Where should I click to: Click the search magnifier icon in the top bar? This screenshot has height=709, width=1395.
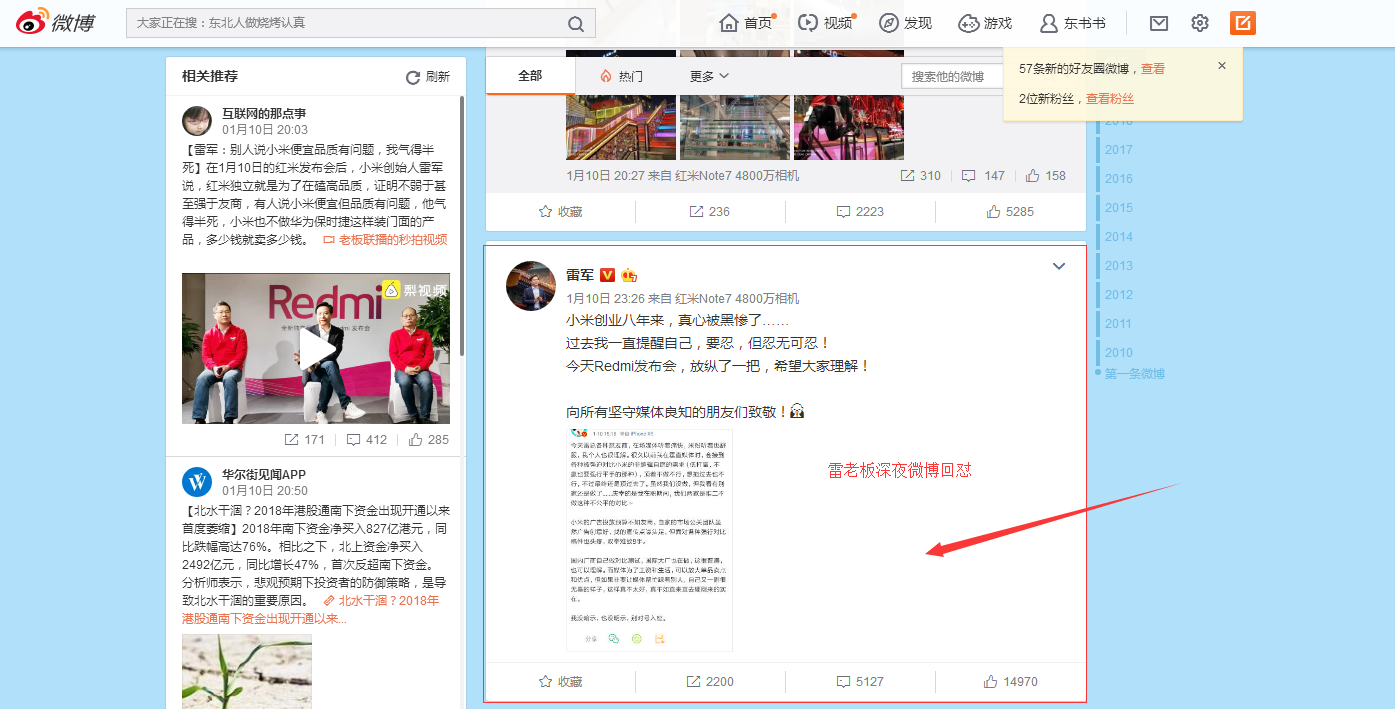pos(576,24)
